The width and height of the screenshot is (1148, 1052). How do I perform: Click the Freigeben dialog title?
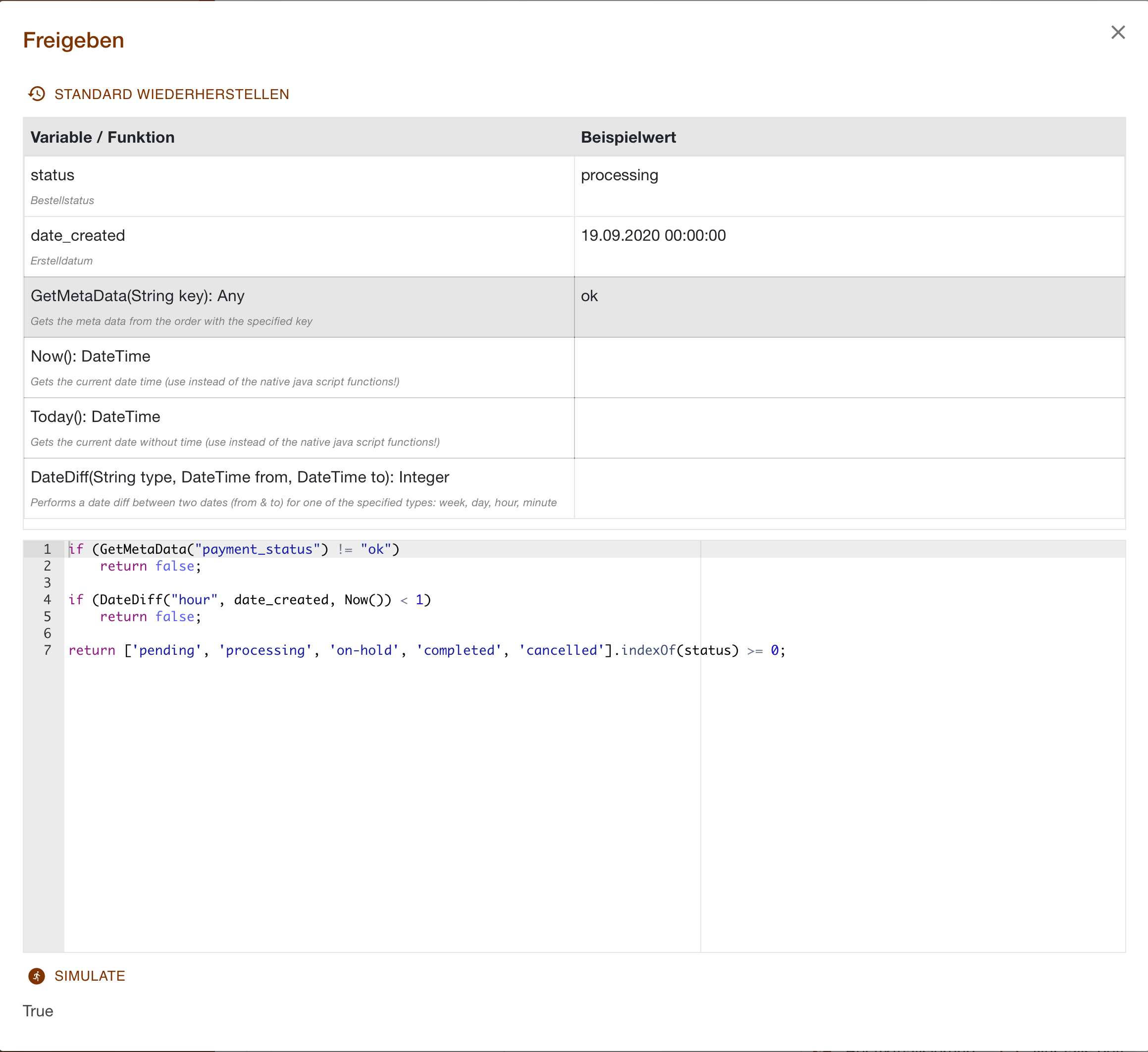[73, 41]
